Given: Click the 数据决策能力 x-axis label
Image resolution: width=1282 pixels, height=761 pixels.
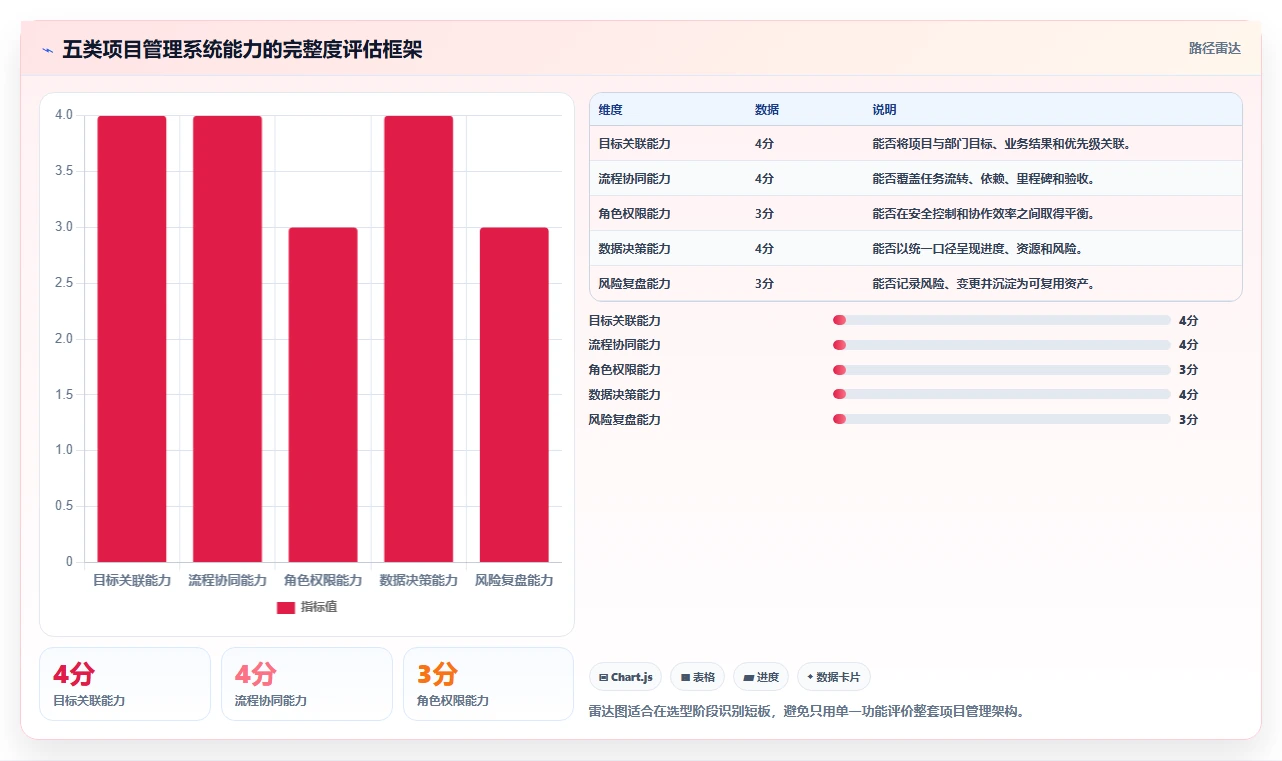Looking at the screenshot, I should [x=419, y=581].
